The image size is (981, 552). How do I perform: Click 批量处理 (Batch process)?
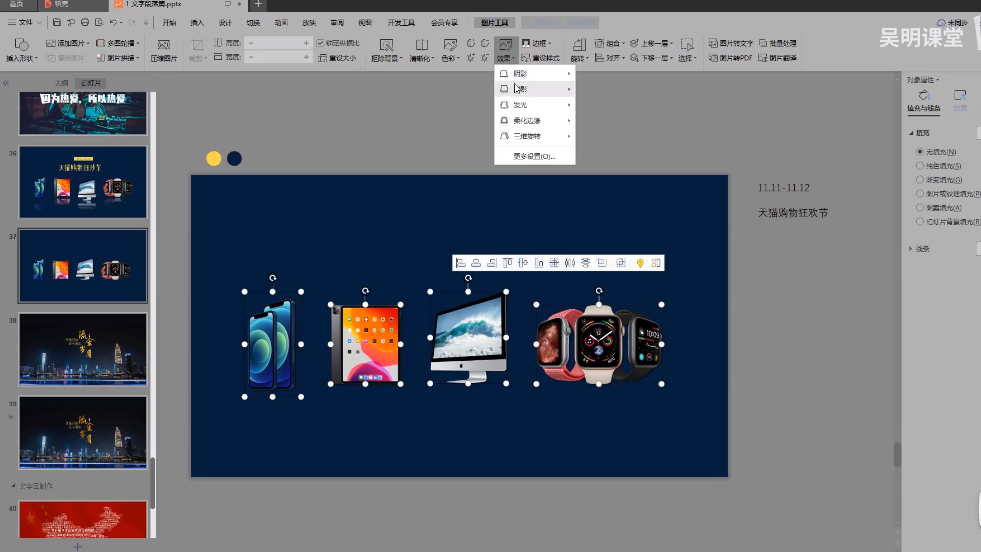(x=778, y=43)
